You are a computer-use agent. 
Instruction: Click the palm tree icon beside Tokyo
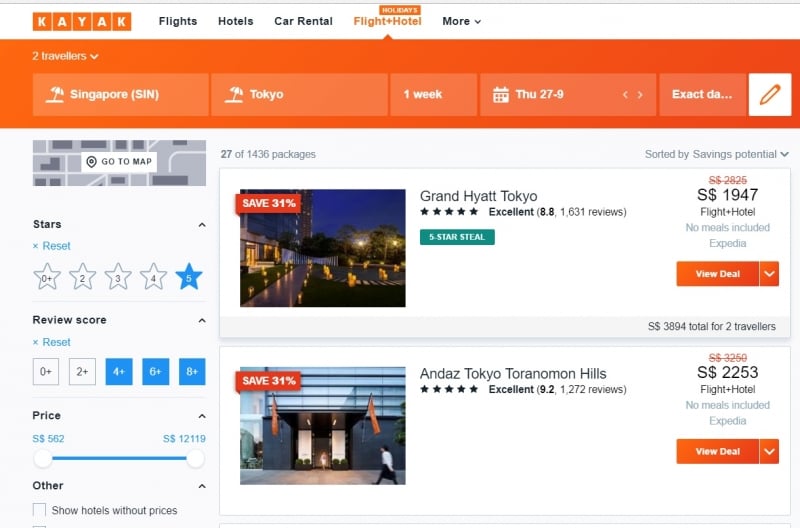pos(234,94)
